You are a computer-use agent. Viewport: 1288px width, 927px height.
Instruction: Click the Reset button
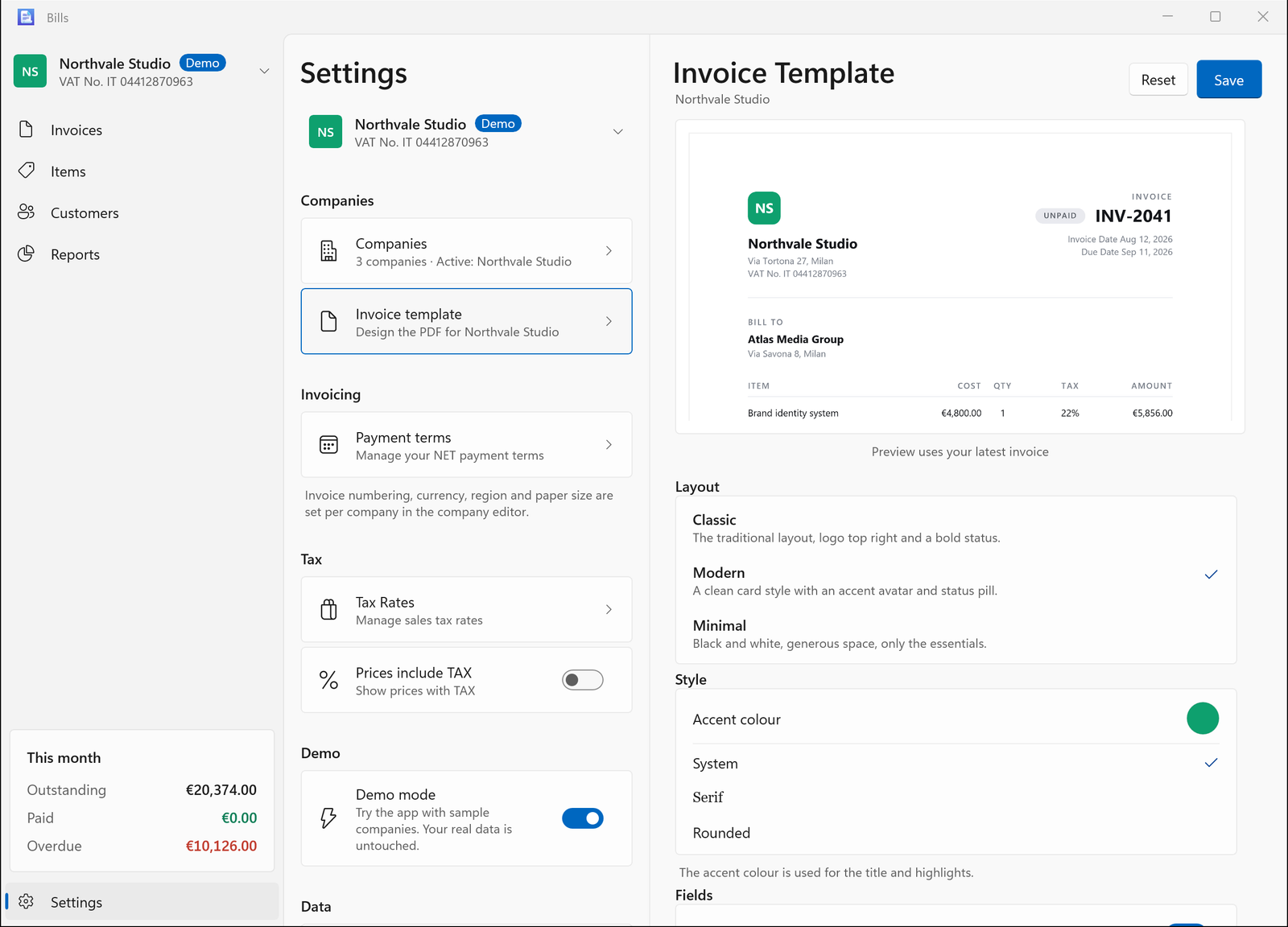click(1158, 80)
